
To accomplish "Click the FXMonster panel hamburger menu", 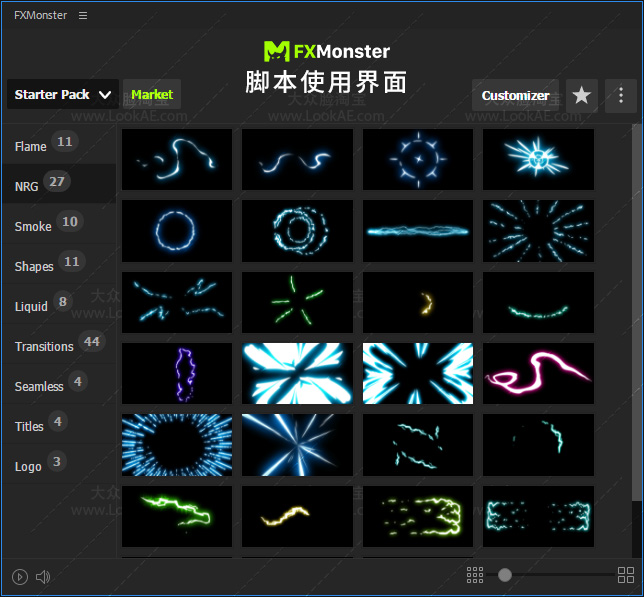I will (83, 15).
